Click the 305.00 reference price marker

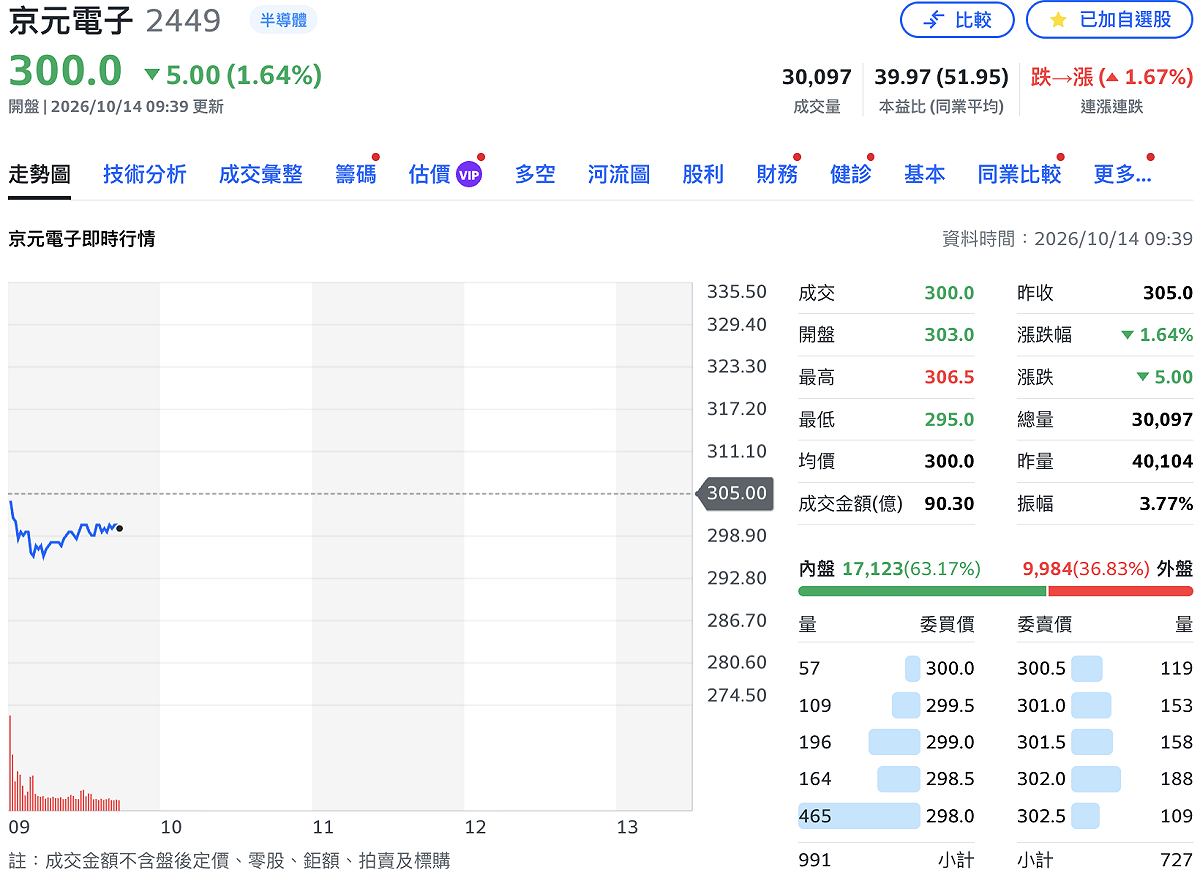pyautogui.click(x=734, y=493)
